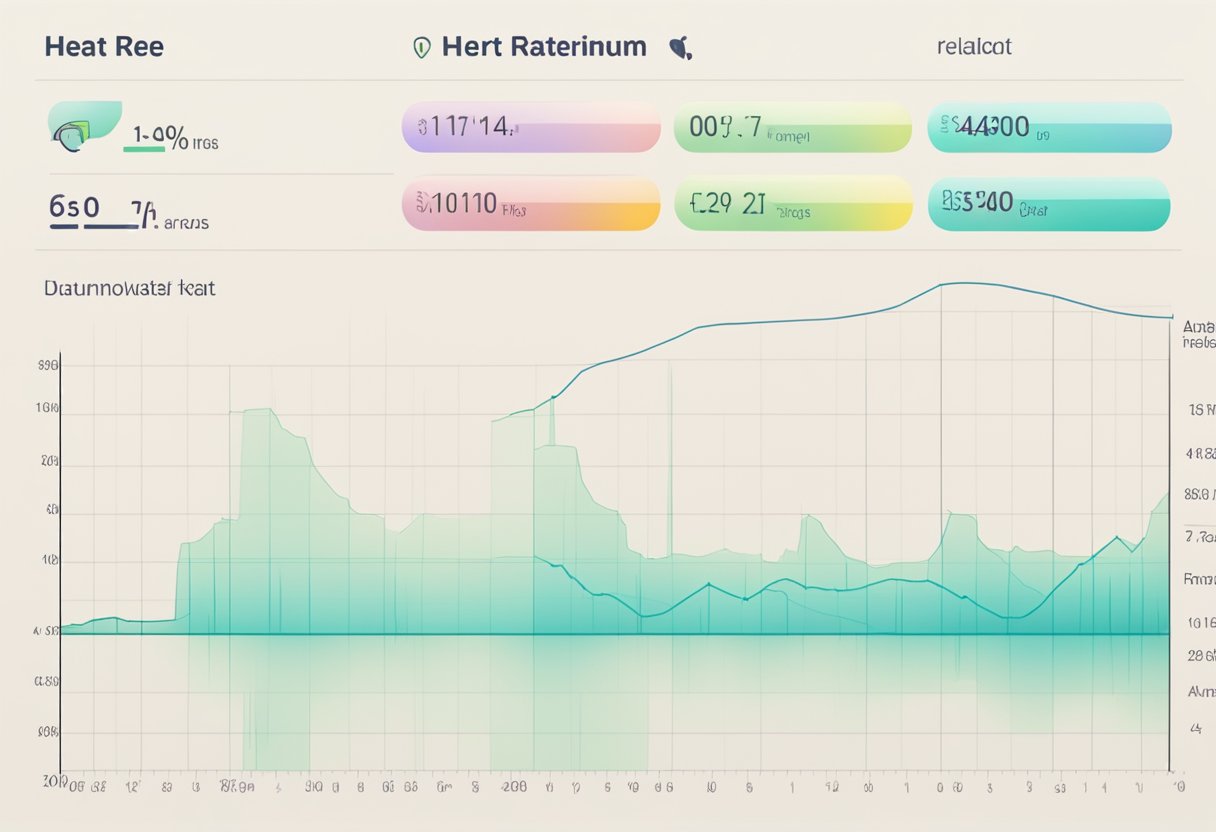
Task: Click the 1-0% value
Action: click(x=160, y=135)
